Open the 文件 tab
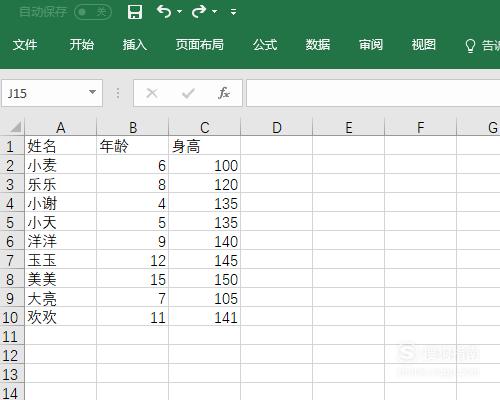The width and height of the screenshot is (500, 400). pos(25,44)
